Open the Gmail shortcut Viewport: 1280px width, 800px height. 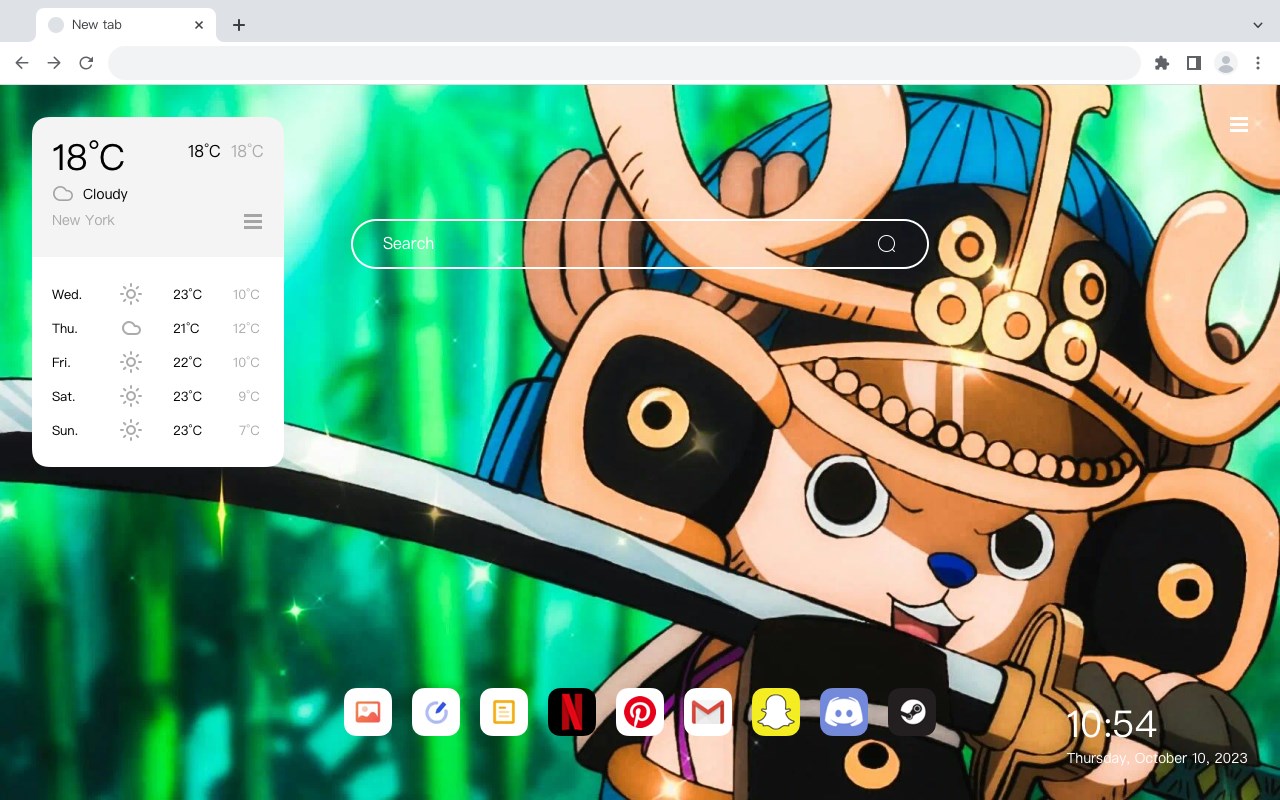click(x=708, y=712)
